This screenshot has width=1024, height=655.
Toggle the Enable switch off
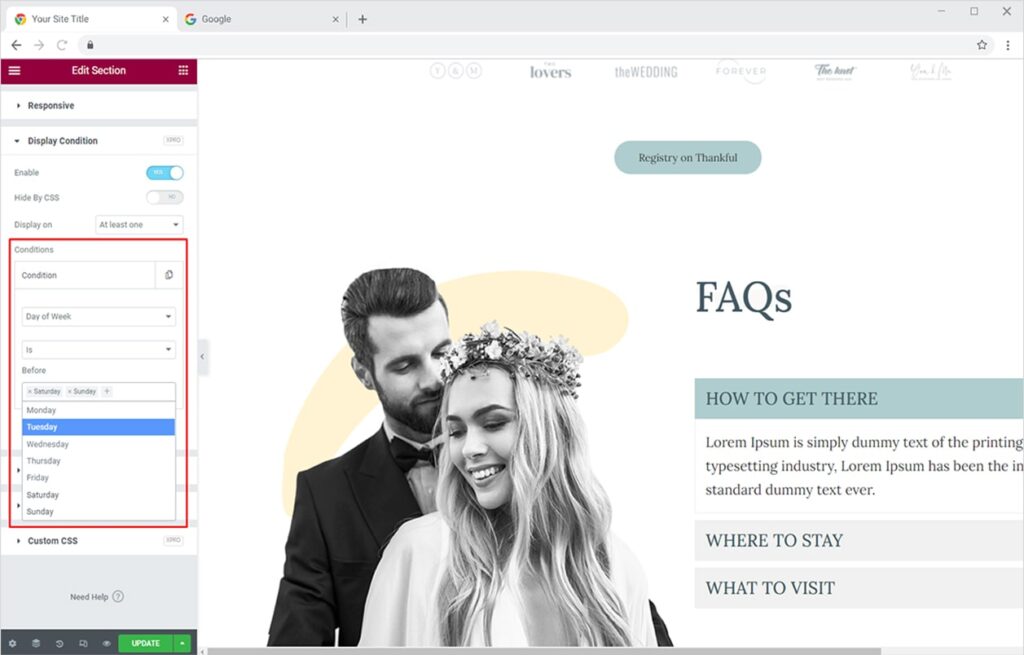tap(165, 173)
